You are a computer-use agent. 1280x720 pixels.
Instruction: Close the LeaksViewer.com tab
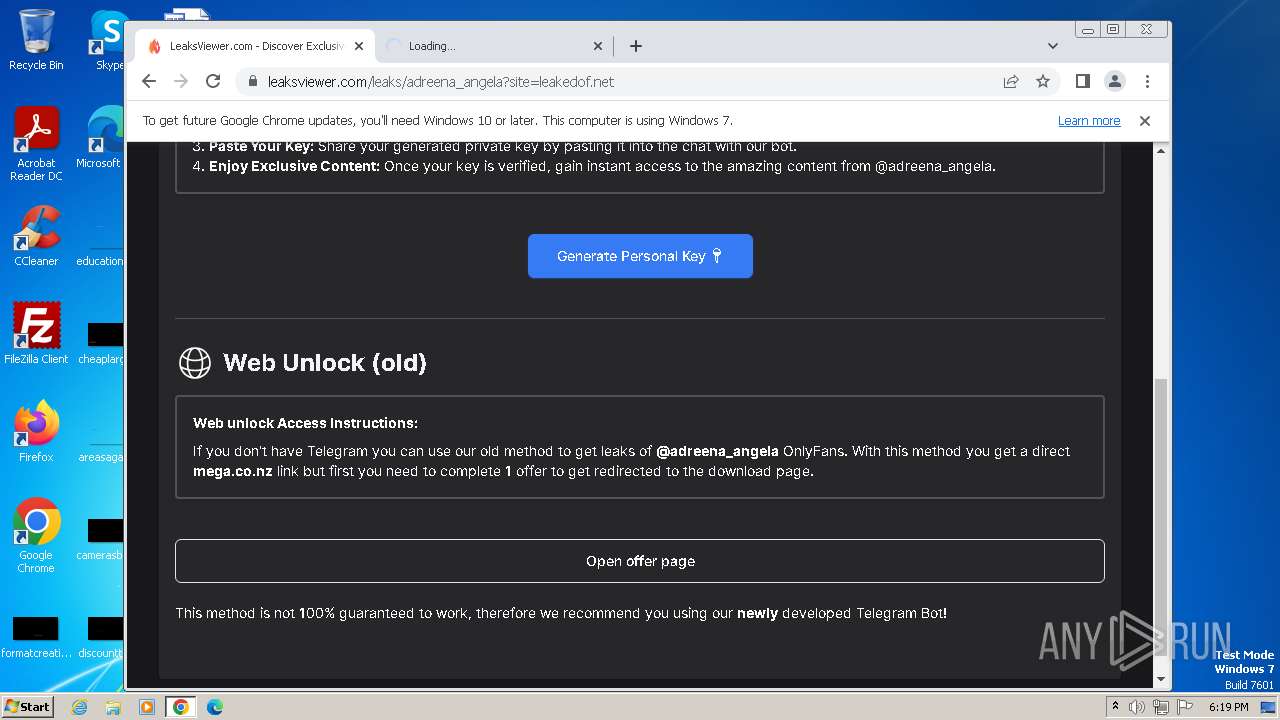(359, 46)
